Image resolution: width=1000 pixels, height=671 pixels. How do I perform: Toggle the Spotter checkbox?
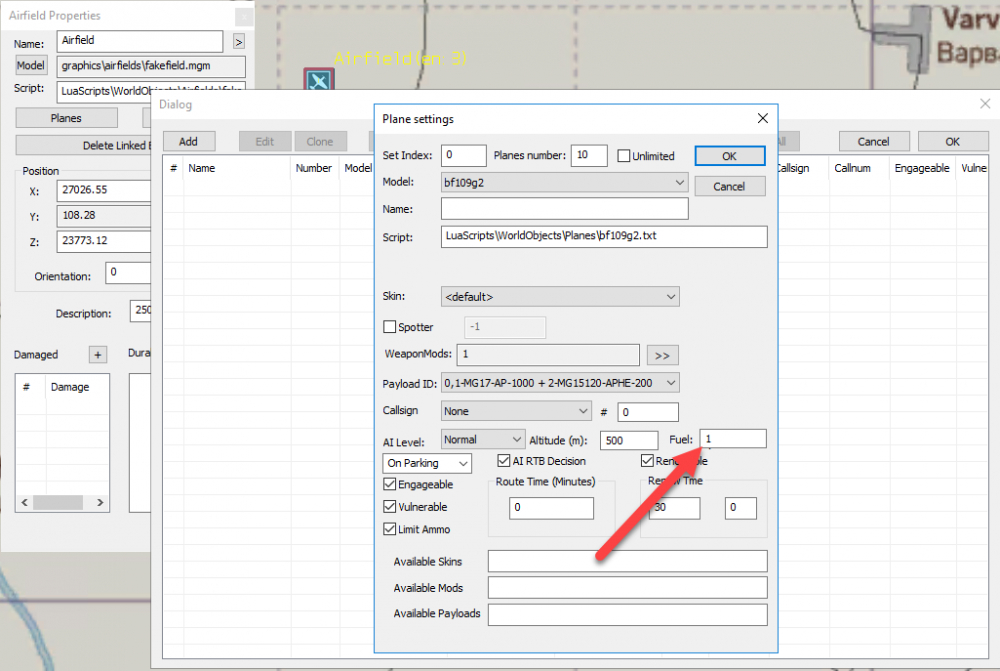tap(391, 327)
